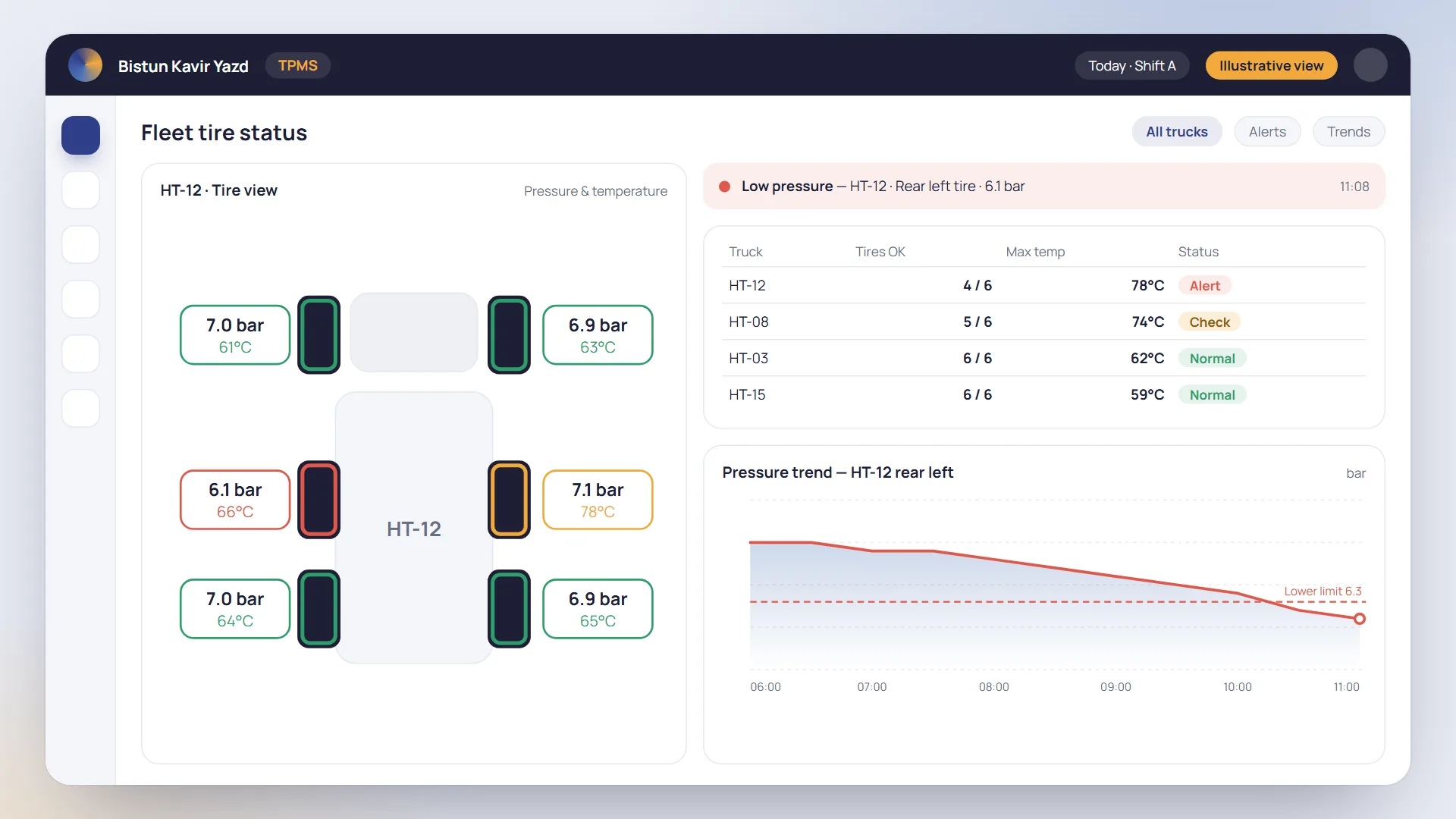Click the 78°C max temp value
The width and height of the screenshot is (1456, 819).
[1147, 285]
